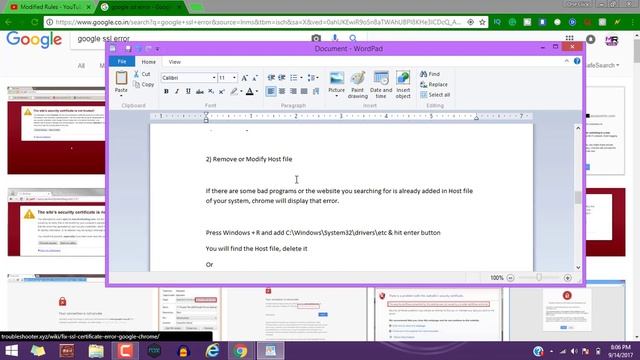Open the line spacing dropdown

313,78
